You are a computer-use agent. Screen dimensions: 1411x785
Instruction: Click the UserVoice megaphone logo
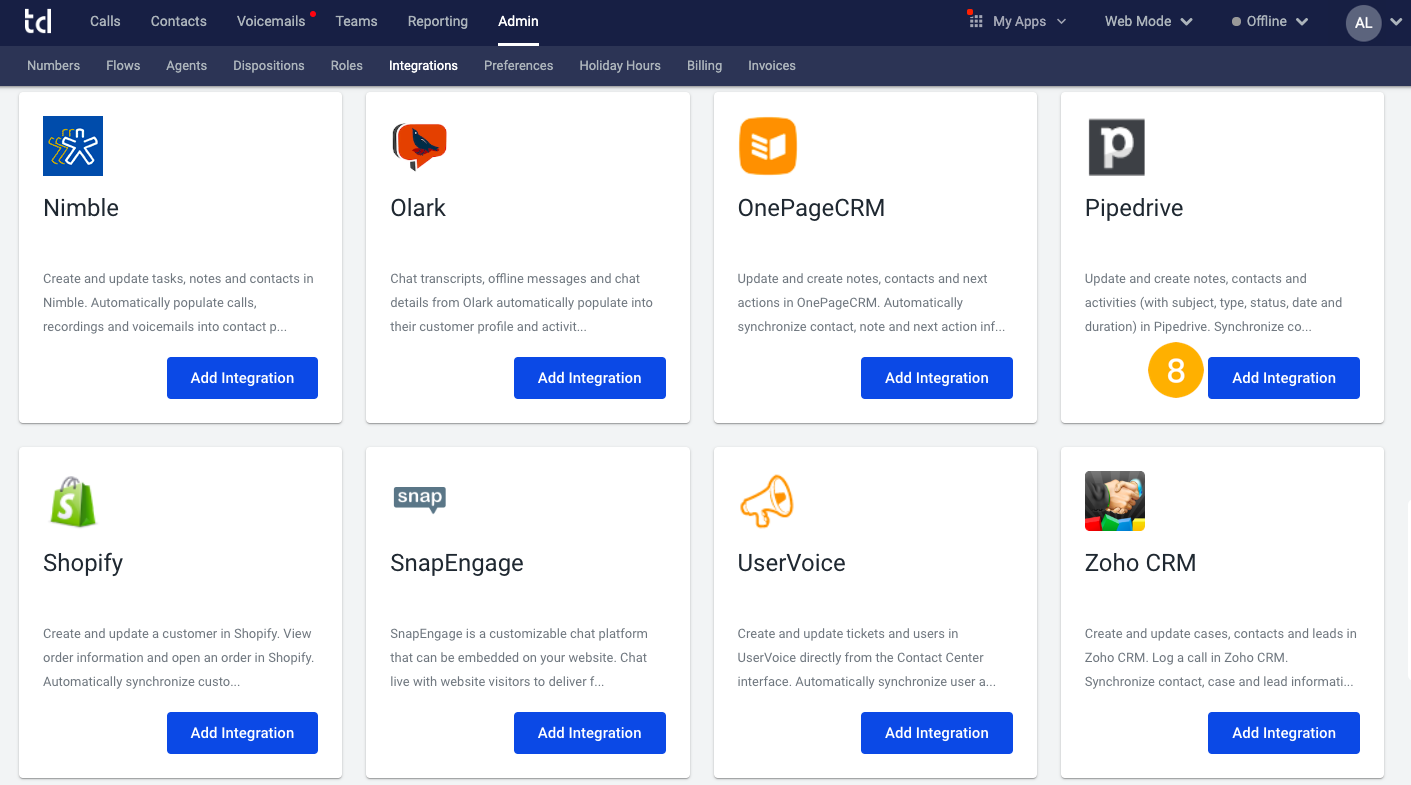(x=766, y=501)
